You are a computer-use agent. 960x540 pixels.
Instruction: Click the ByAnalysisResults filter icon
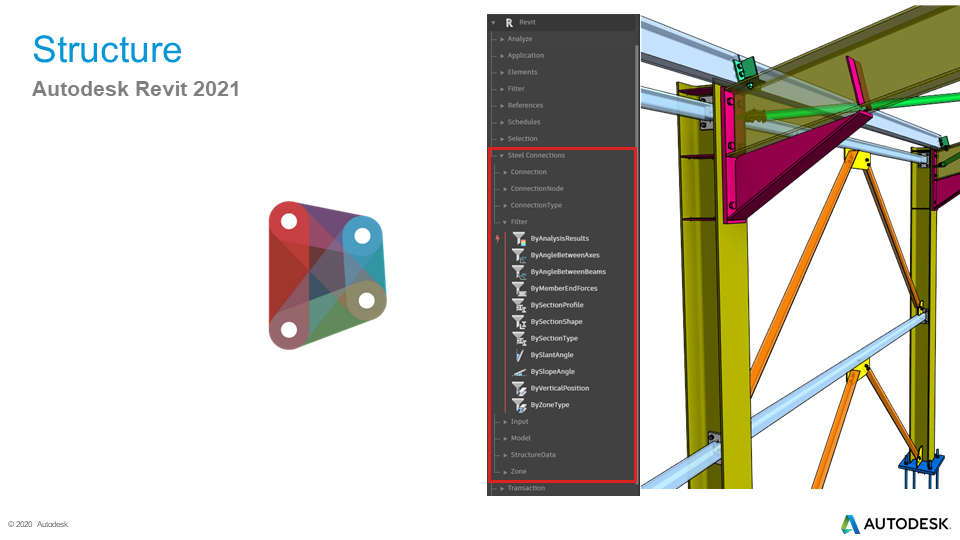[x=519, y=238]
